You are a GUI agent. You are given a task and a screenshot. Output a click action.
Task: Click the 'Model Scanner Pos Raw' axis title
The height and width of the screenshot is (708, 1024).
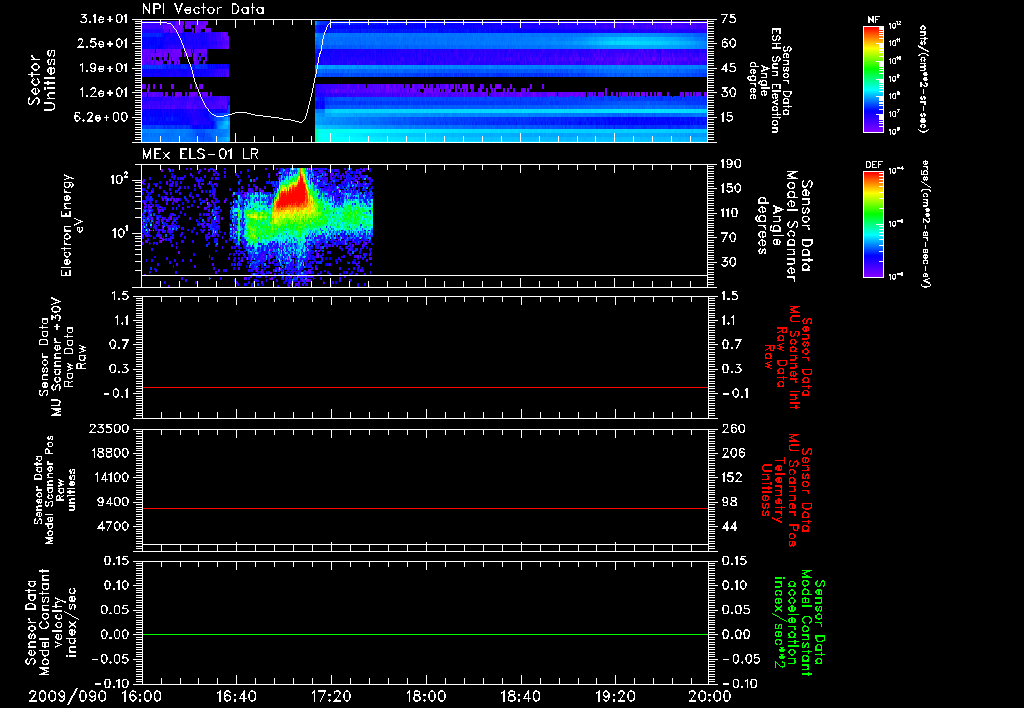[x=55, y=490]
